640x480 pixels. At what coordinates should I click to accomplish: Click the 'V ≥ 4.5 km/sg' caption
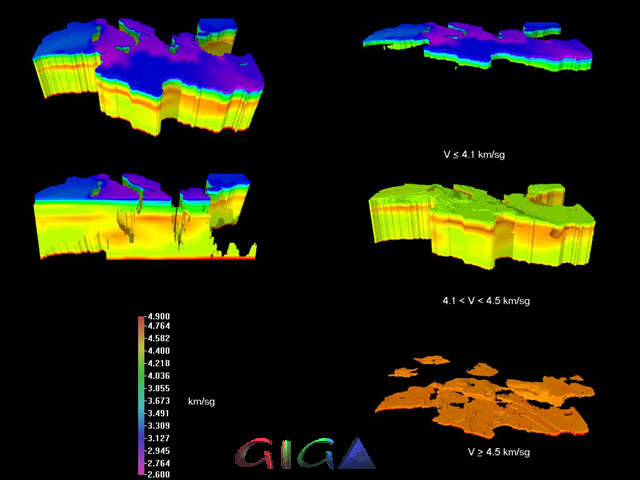tap(498, 452)
